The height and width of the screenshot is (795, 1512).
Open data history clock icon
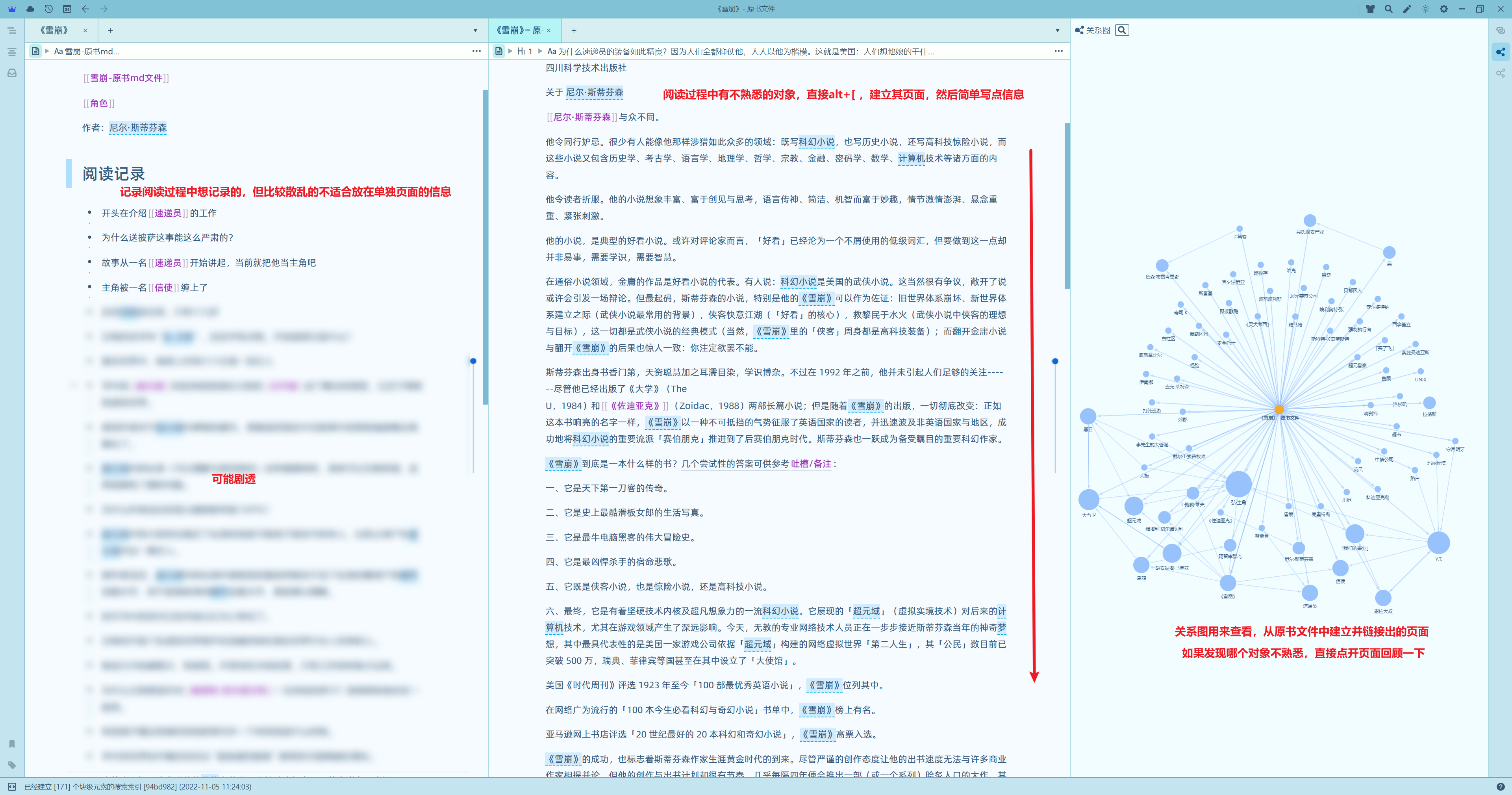coord(49,9)
